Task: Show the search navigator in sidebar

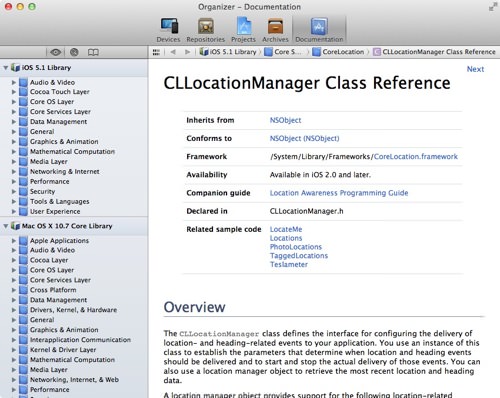Action: coord(74,52)
